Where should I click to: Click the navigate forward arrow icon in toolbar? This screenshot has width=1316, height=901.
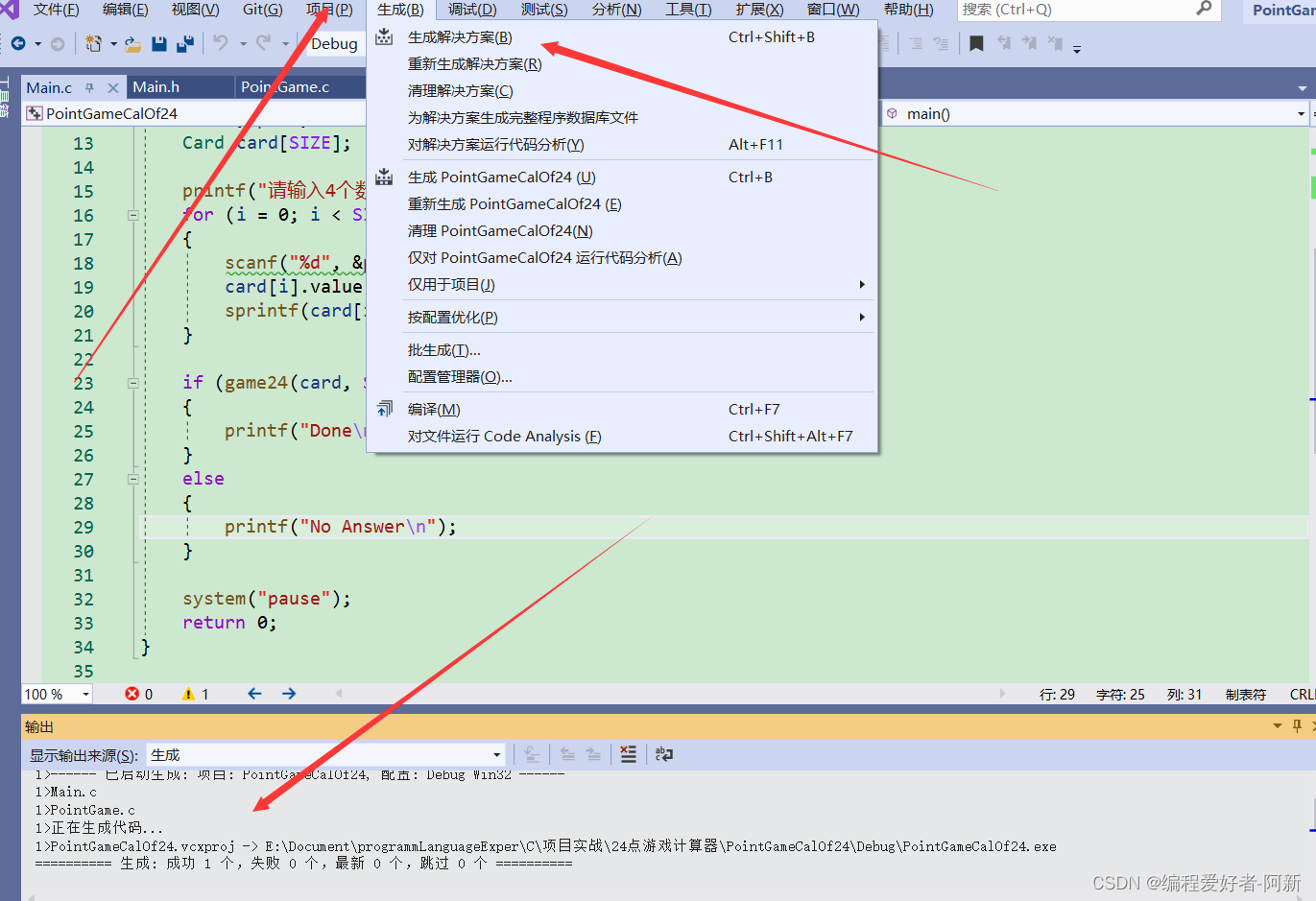click(58, 44)
